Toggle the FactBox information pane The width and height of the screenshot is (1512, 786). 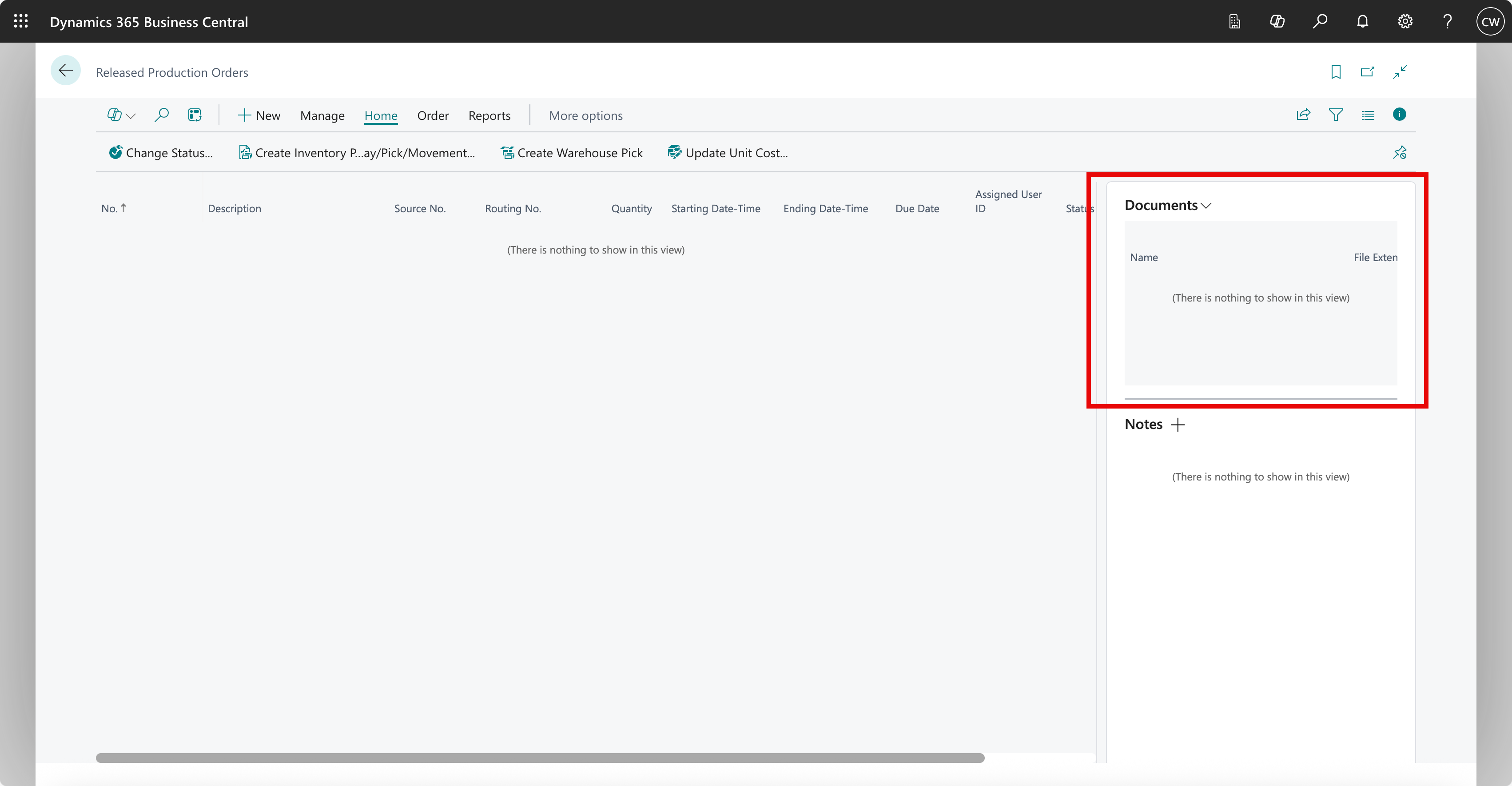[1399, 114]
